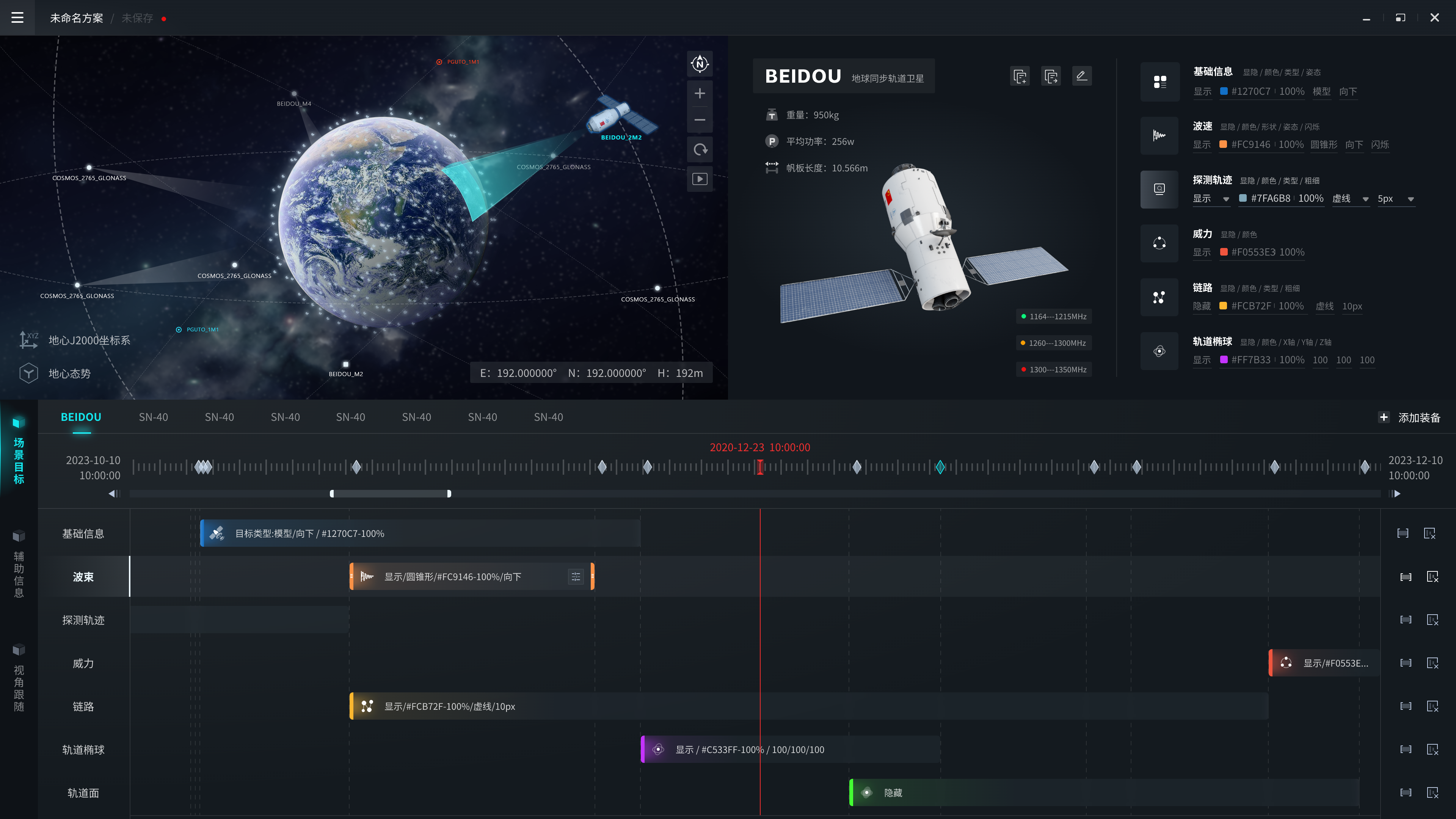Click the 未命名方案 project name
The width and height of the screenshot is (1456, 819).
(x=76, y=18)
